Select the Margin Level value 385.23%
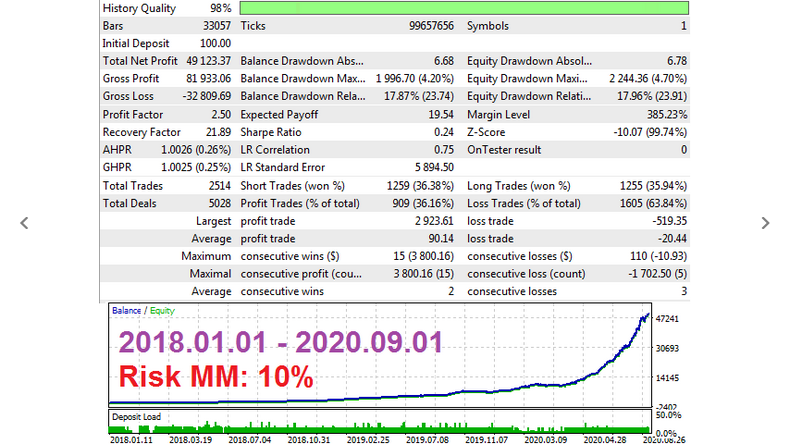Viewport: 790px width, 444px height. tap(667, 115)
